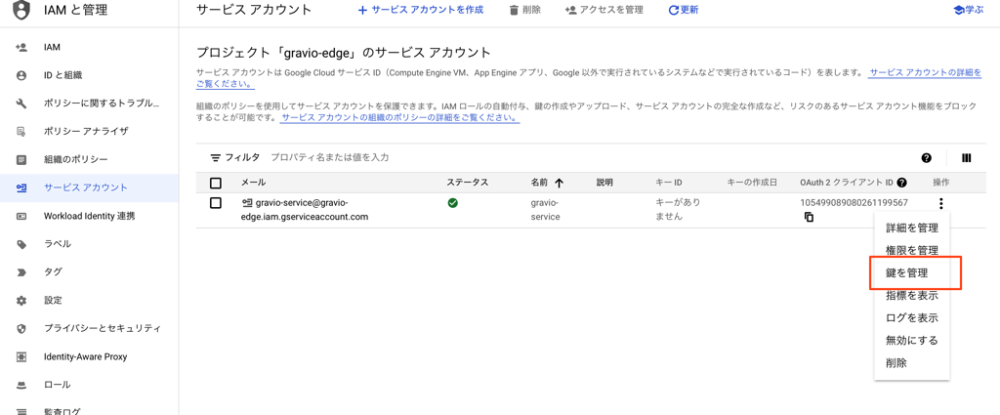Sort by メール column header
Image resolution: width=1000 pixels, height=415 pixels.
coord(253,183)
